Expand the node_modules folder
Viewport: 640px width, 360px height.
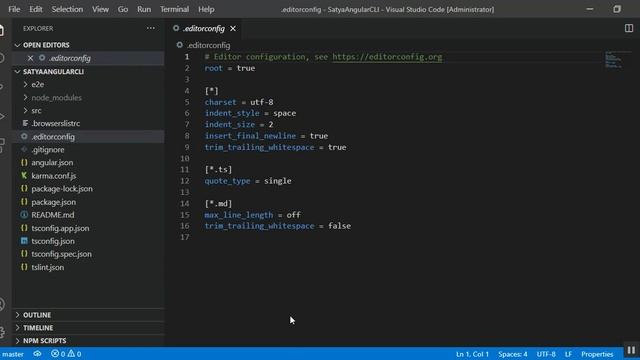coord(56,98)
